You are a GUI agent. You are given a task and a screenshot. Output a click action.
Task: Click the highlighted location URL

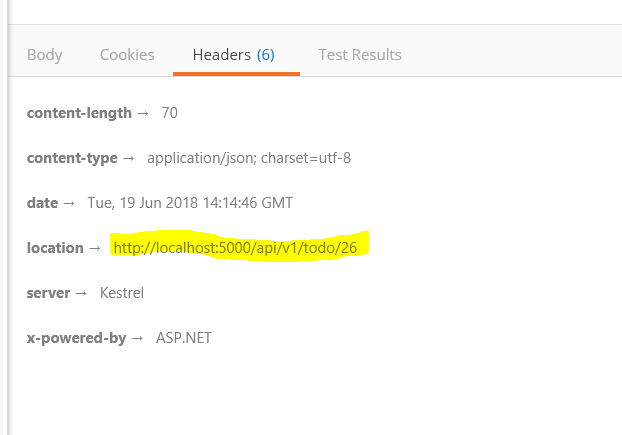click(x=235, y=248)
